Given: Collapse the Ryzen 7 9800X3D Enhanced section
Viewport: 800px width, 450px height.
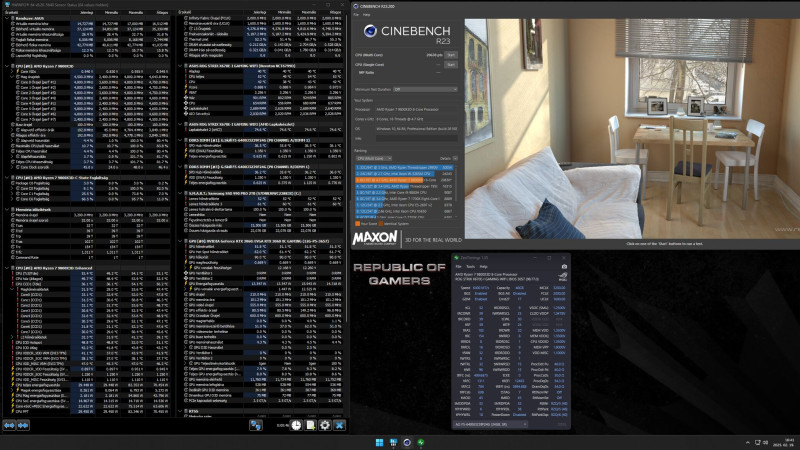Looking at the screenshot, I should point(7,268).
